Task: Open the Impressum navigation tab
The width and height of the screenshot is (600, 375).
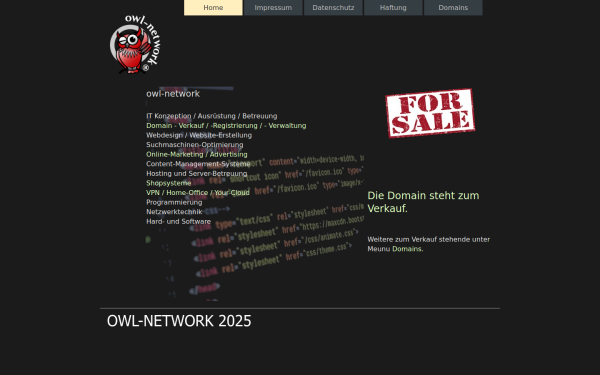Action: 273,8
